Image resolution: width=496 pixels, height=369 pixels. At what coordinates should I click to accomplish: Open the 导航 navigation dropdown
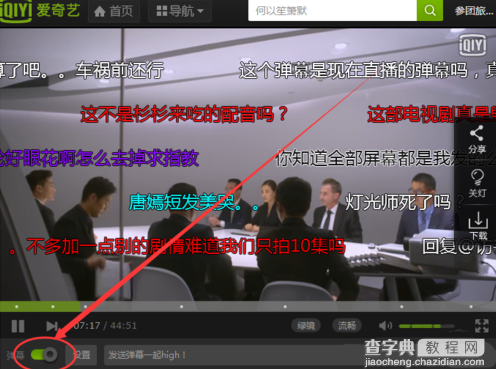180,11
